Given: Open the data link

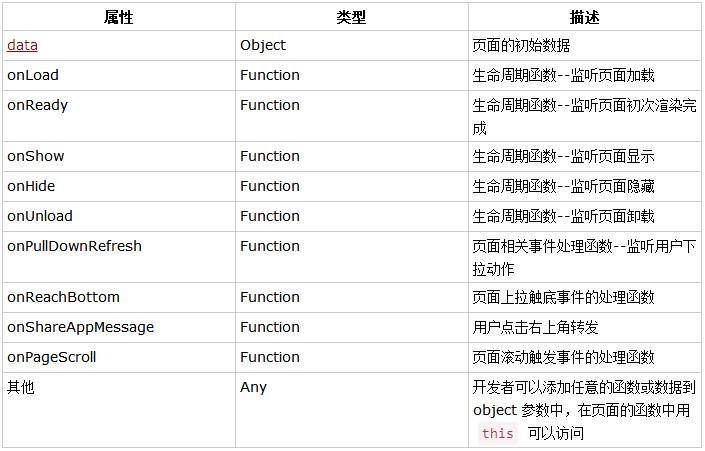Looking at the screenshot, I should tap(22, 45).
